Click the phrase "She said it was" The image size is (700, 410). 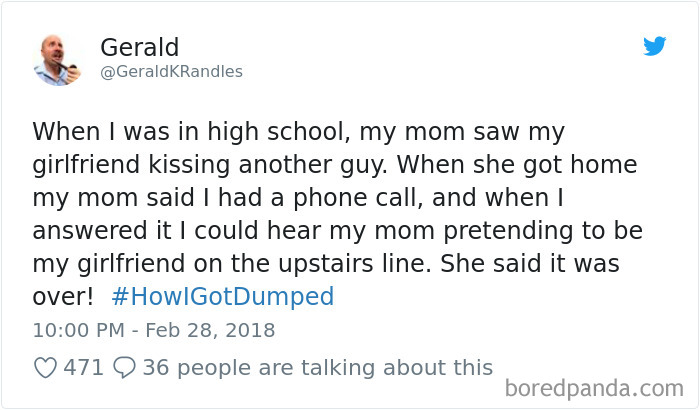530,264
